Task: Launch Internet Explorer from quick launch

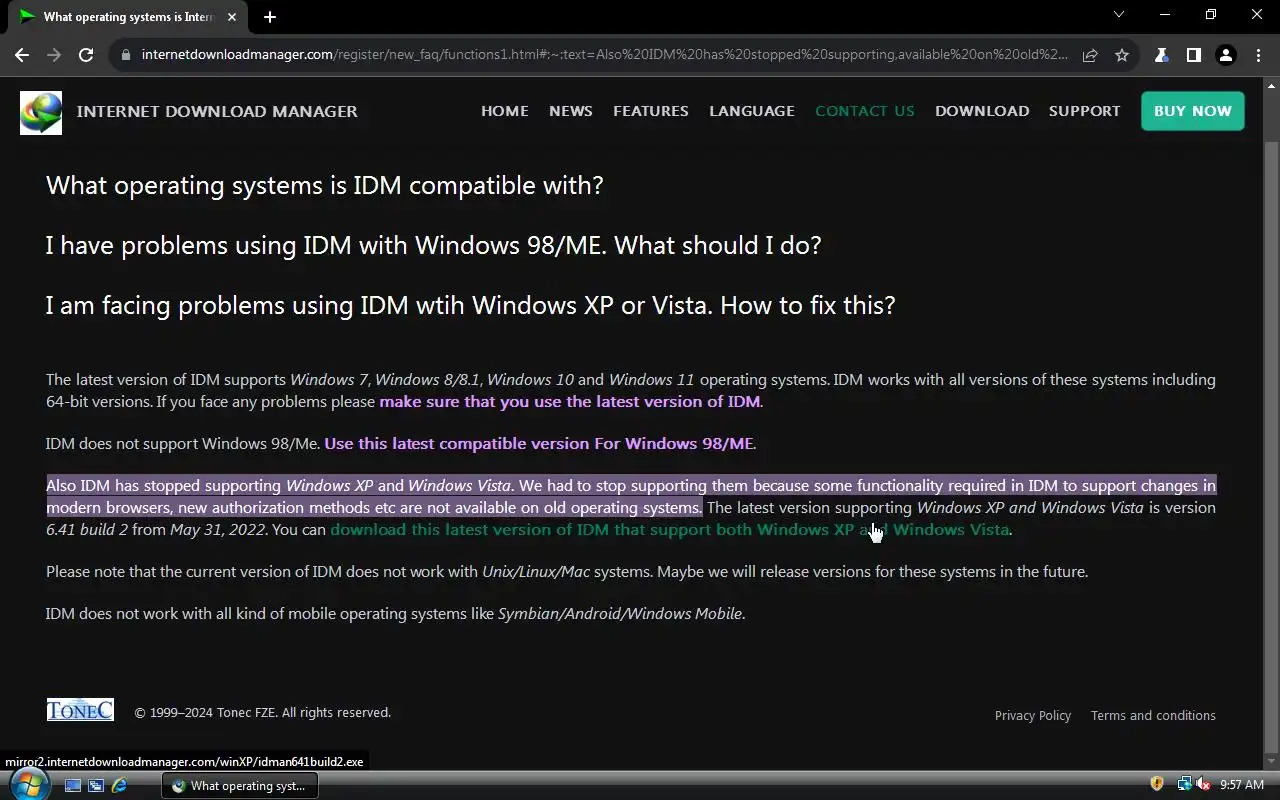Action: tap(120, 786)
